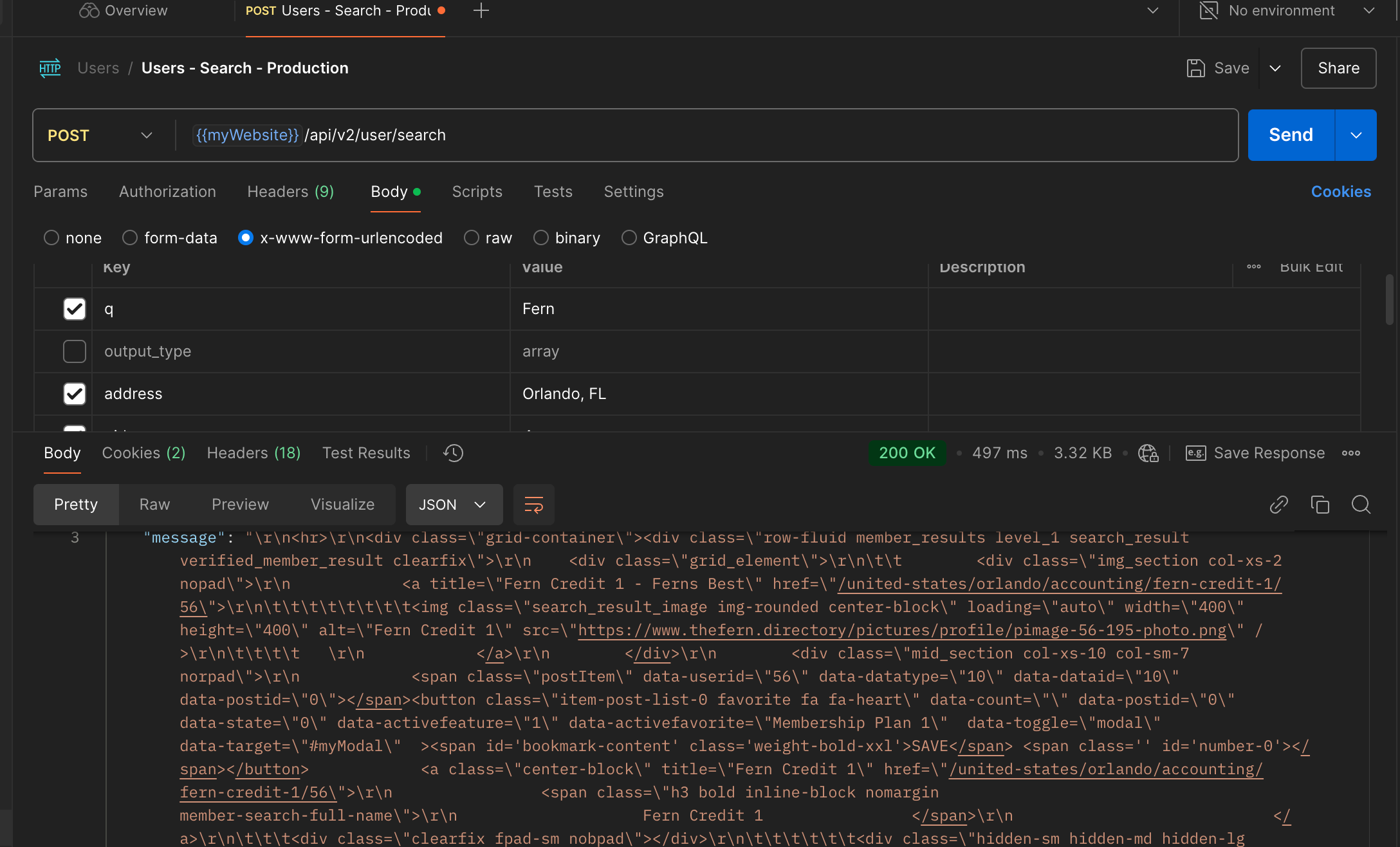Click the response link icon
This screenshot has width=1400, height=847.
pos(1278,505)
